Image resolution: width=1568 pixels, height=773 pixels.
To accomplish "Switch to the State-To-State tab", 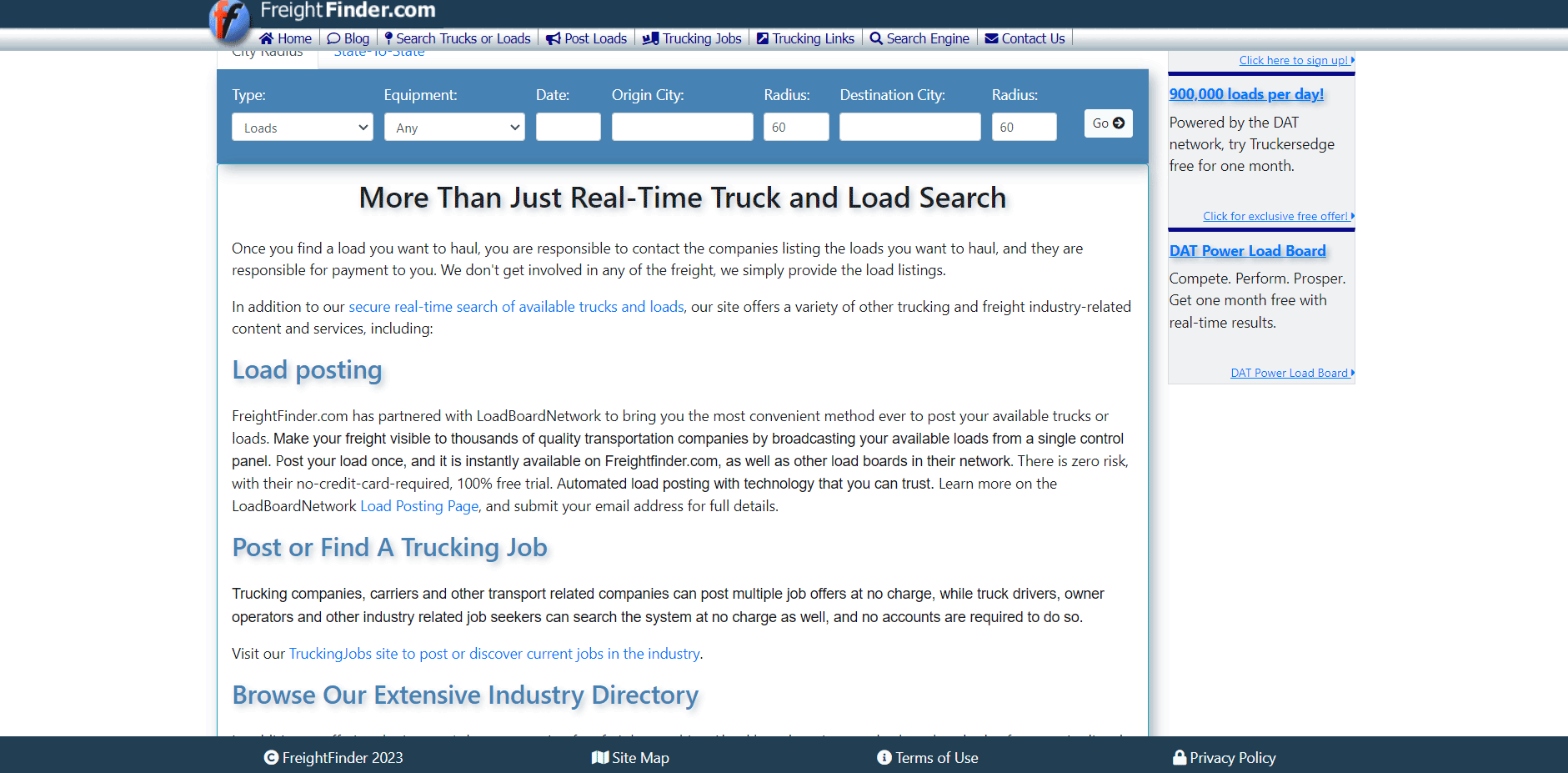I will coord(379,51).
